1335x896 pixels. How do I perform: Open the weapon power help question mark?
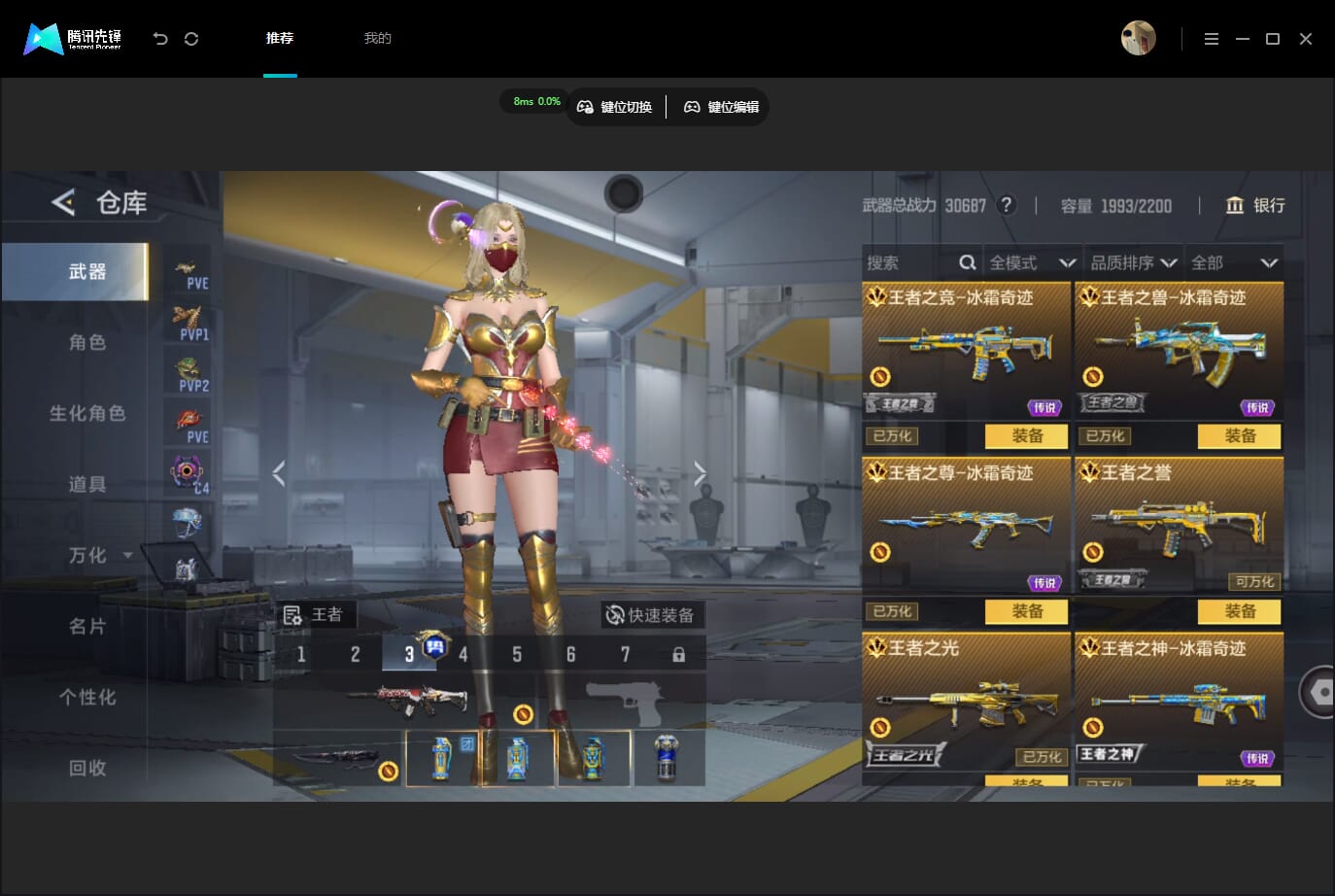pos(1007,205)
